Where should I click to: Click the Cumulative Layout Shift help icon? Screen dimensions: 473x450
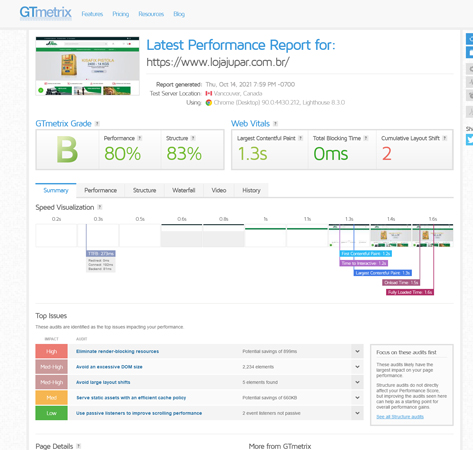pyautogui.click(x=444, y=138)
